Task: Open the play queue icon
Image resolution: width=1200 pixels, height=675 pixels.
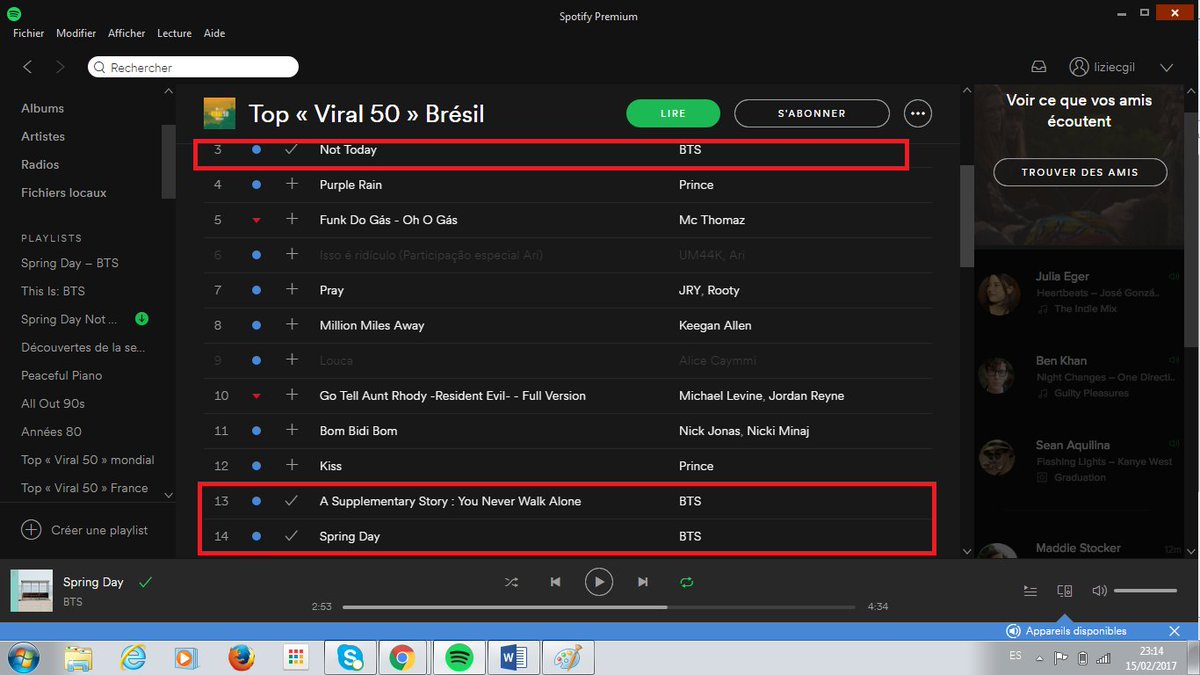Action: pos(1030,591)
